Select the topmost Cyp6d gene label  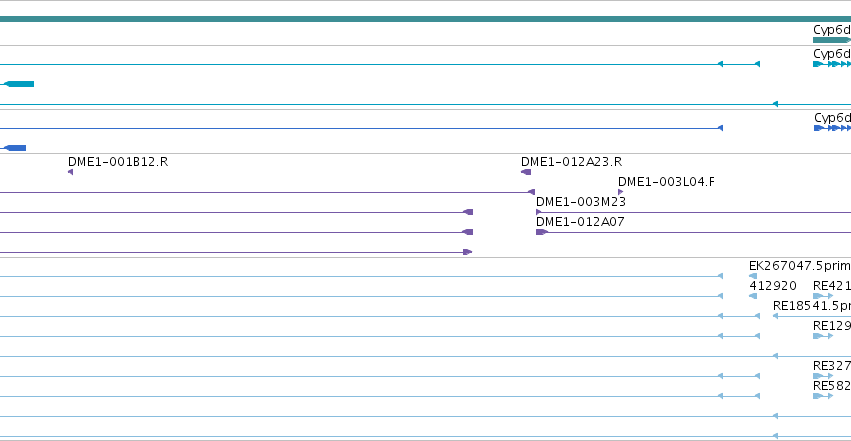831,30
